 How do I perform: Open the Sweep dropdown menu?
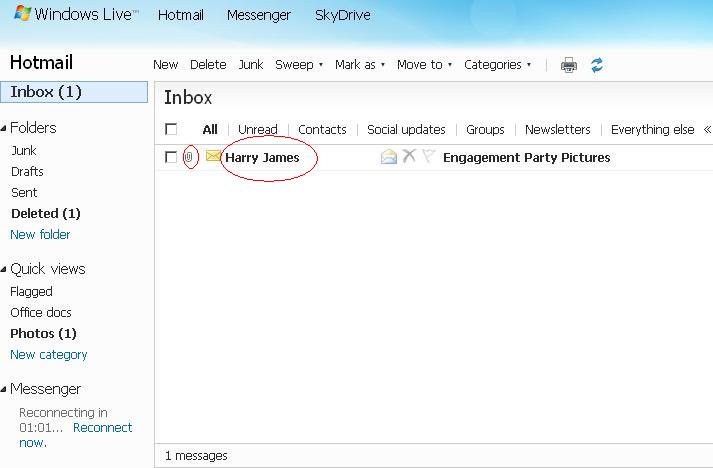pos(299,65)
